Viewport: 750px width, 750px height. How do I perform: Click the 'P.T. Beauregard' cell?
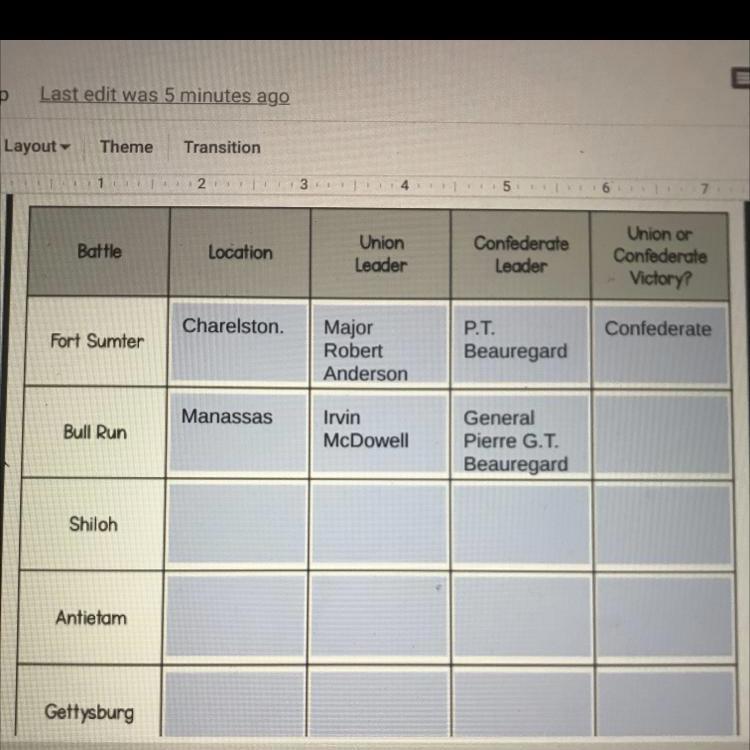[x=521, y=345]
